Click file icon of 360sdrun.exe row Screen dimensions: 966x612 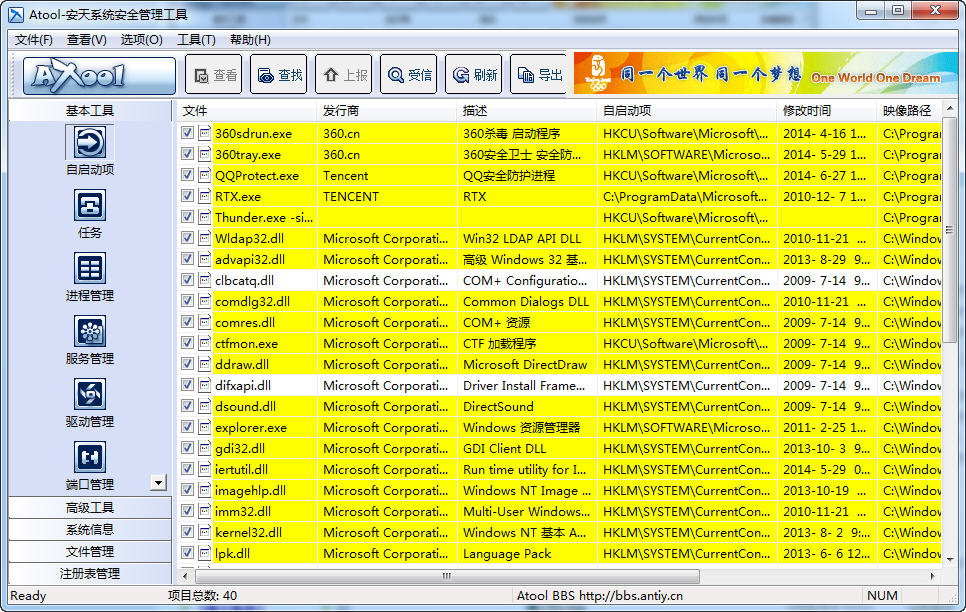205,133
